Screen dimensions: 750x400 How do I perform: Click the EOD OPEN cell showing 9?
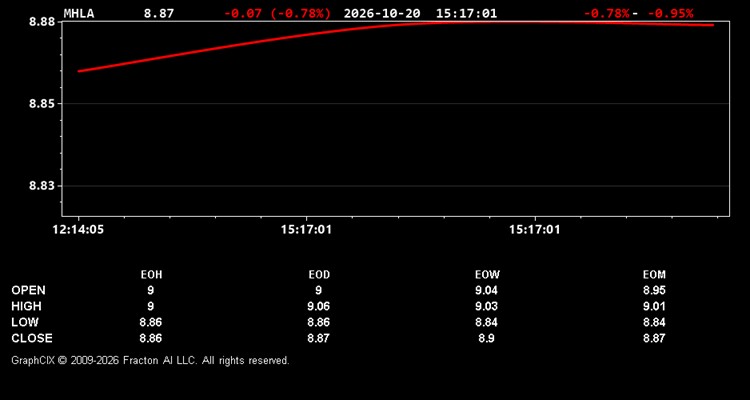click(319, 290)
